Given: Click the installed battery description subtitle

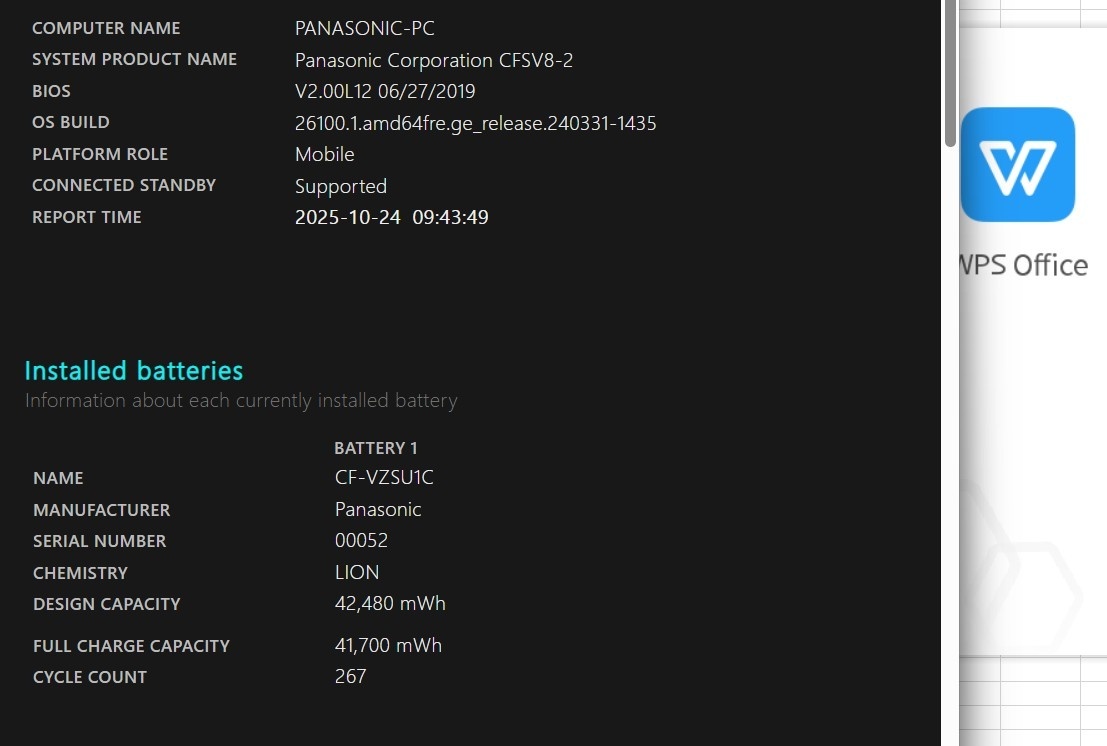Looking at the screenshot, I should click(241, 401).
